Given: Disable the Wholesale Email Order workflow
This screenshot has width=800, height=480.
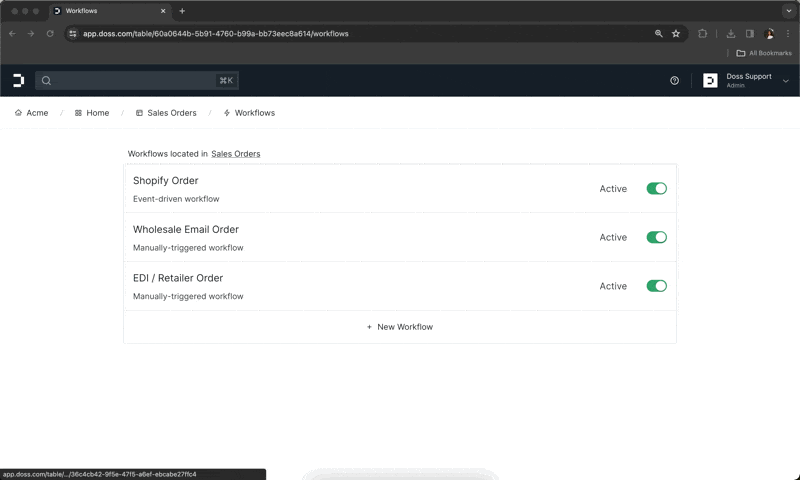Looking at the screenshot, I should [656, 238].
